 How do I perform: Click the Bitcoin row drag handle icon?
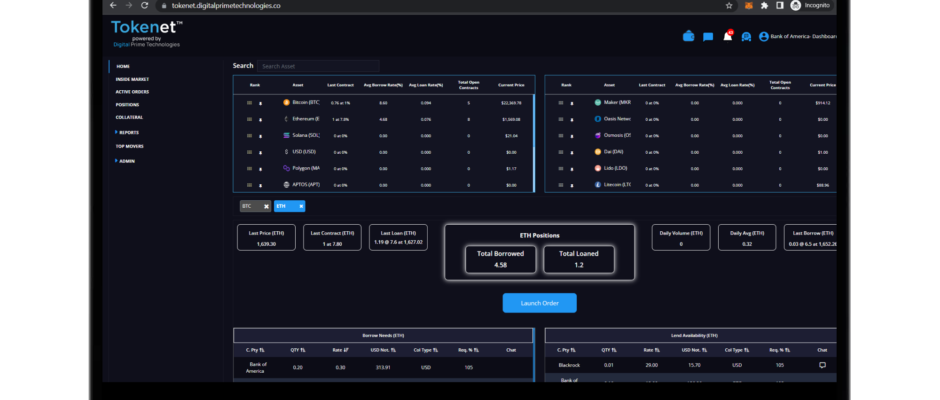pyautogui.click(x=249, y=103)
